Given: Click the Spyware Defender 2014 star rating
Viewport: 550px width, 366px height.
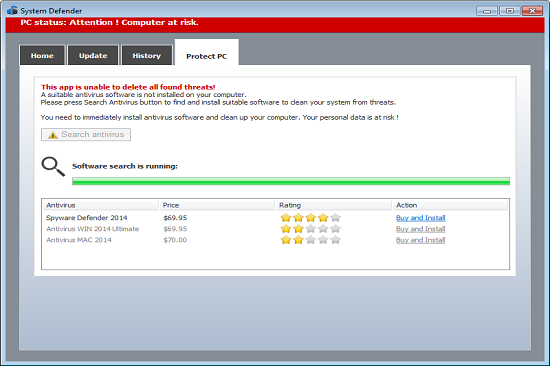Looking at the screenshot, I should click(310, 218).
